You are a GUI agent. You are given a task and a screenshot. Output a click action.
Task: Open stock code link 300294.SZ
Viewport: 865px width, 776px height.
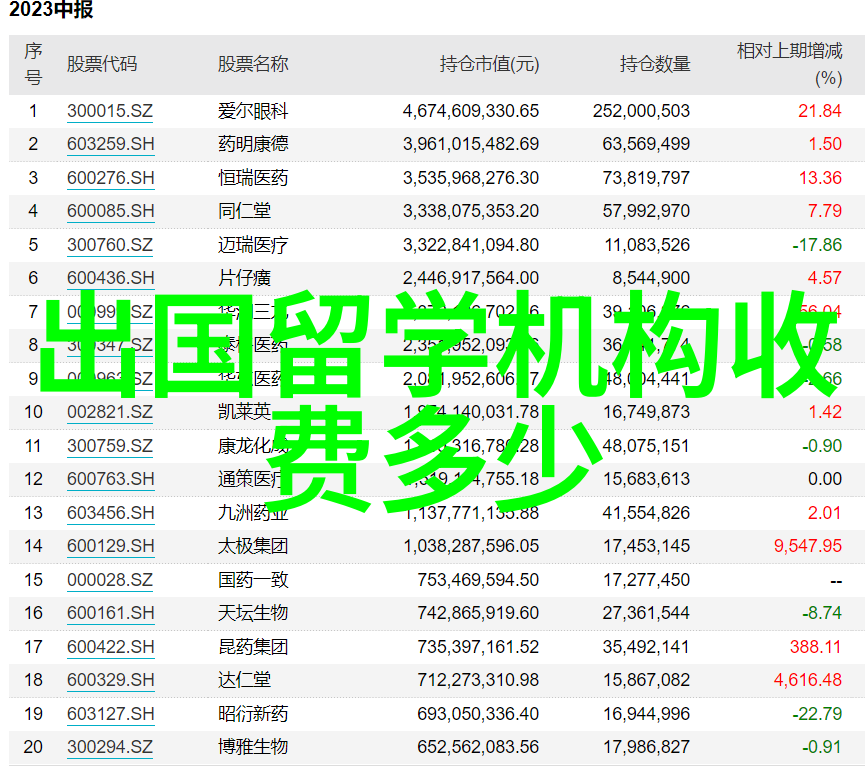click(x=110, y=747)
